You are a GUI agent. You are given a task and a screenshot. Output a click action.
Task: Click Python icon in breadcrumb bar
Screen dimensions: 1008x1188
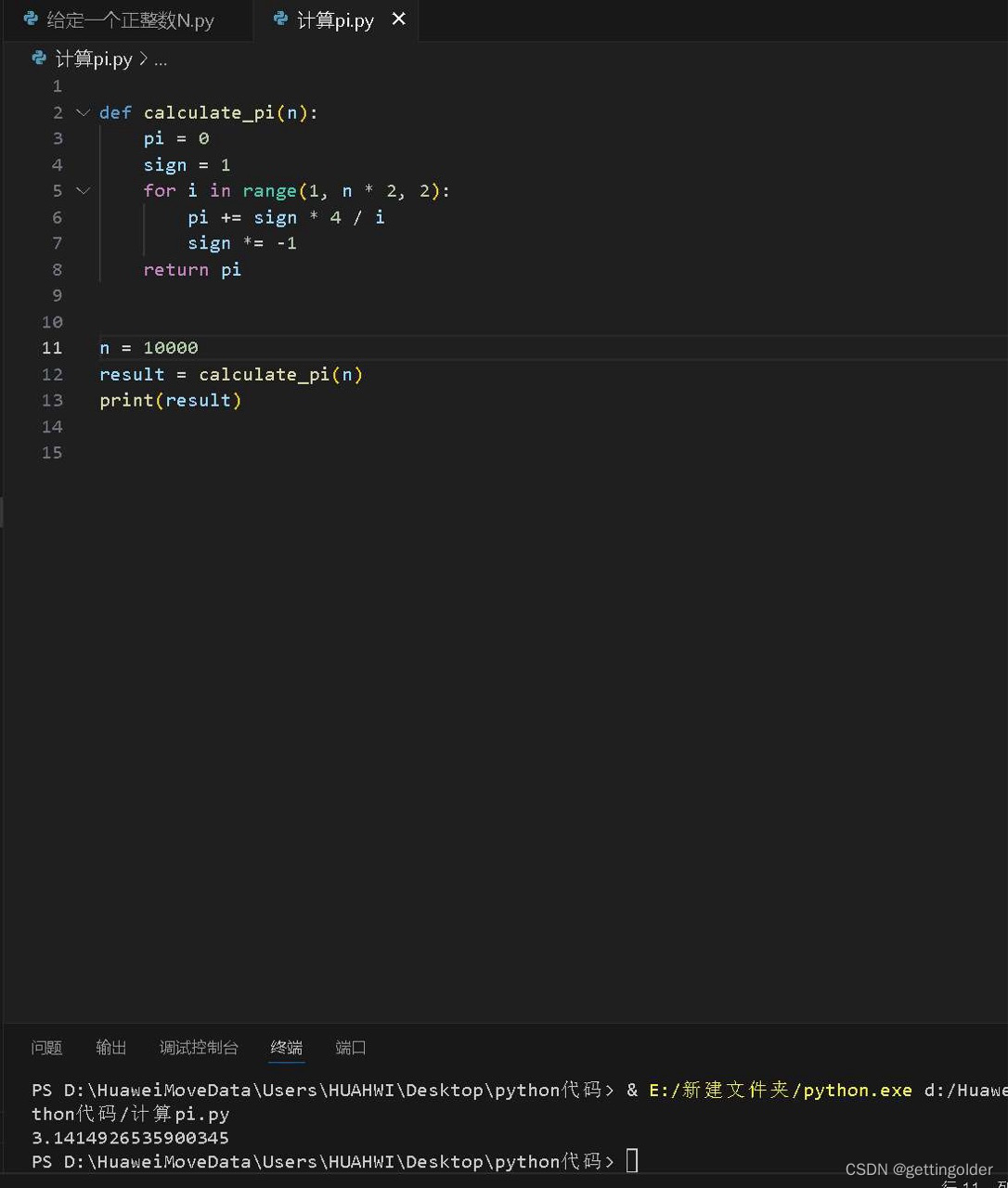(39, 58)
